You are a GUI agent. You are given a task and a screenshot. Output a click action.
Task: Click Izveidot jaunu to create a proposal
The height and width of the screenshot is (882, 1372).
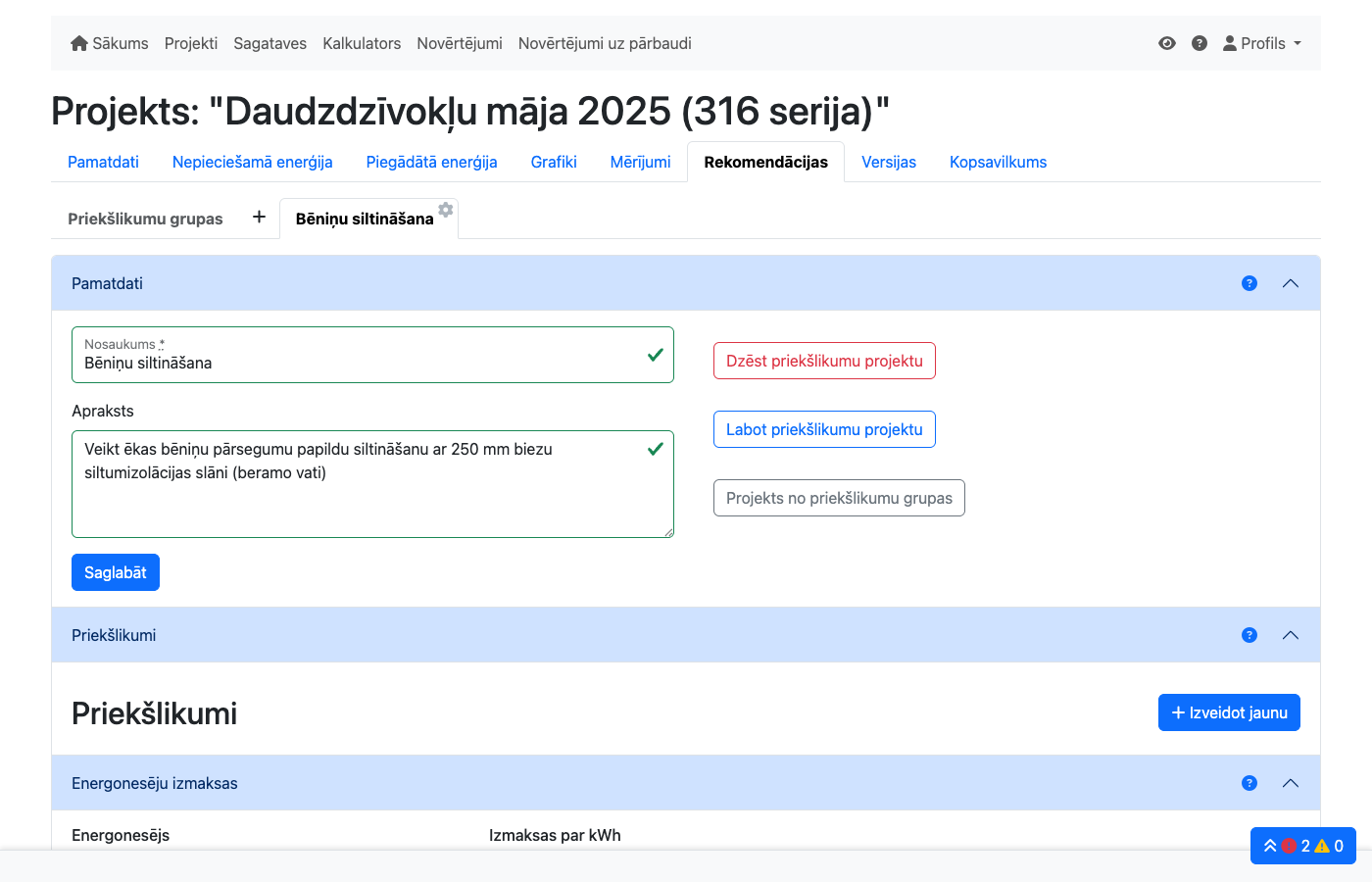pyautogui.click(x=1229, y=712)
